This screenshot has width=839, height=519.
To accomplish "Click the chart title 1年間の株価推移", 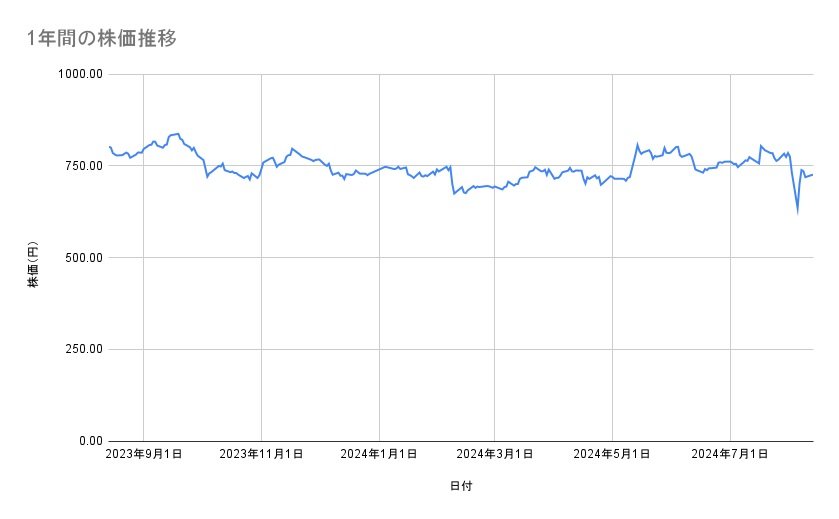I will [x=103, y=39].
